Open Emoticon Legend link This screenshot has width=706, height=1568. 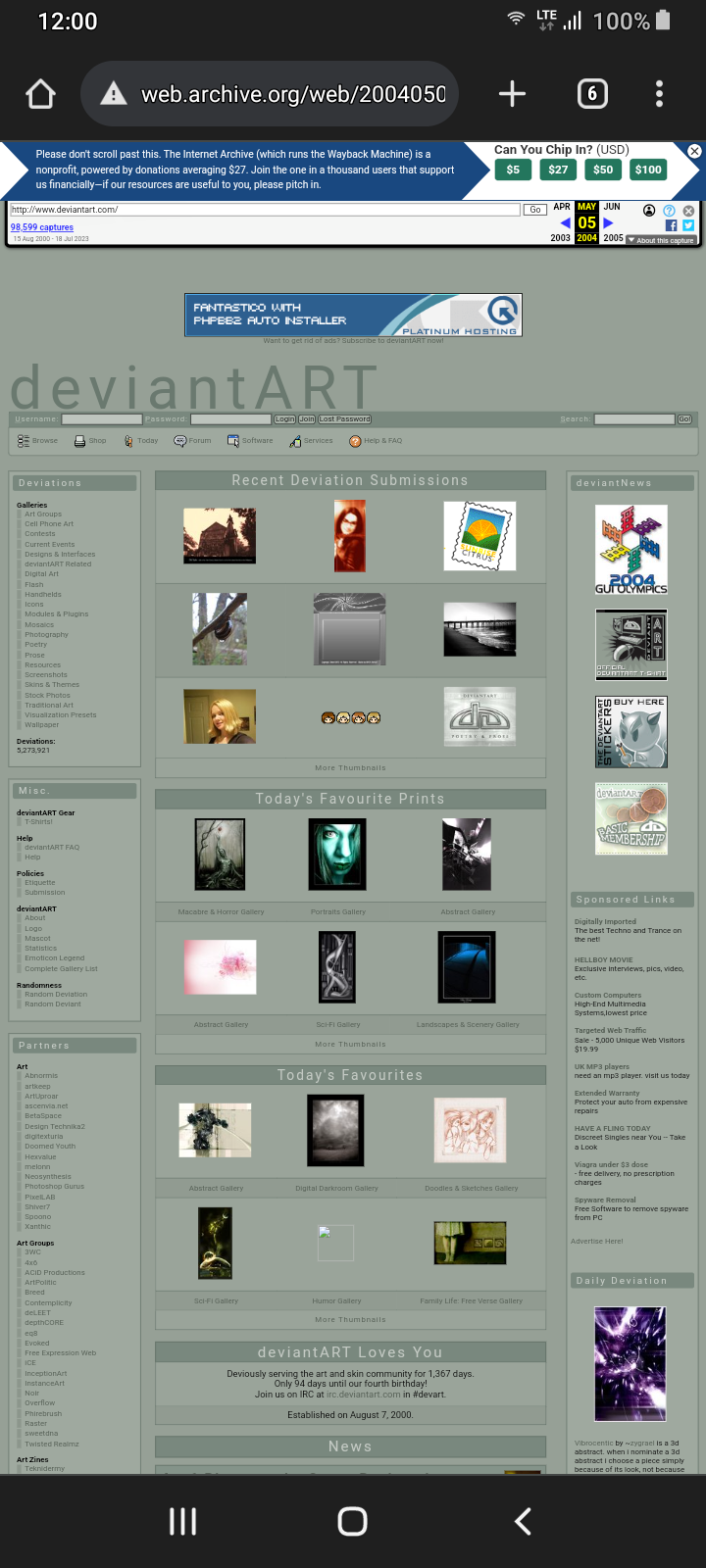click(55, 957)
